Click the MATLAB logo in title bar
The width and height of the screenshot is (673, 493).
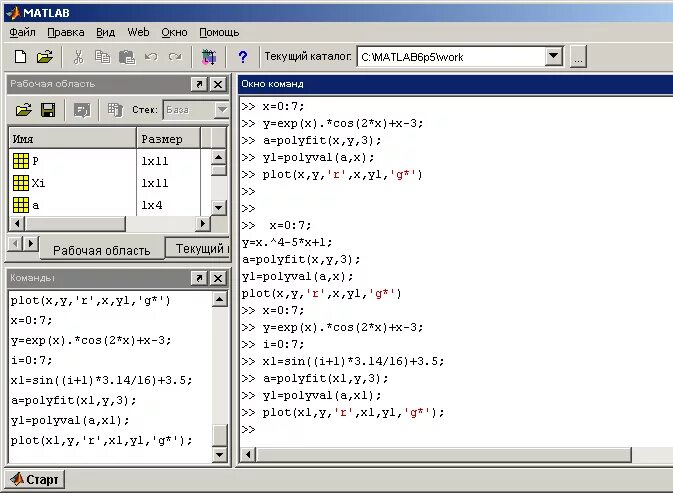point(14,13)
